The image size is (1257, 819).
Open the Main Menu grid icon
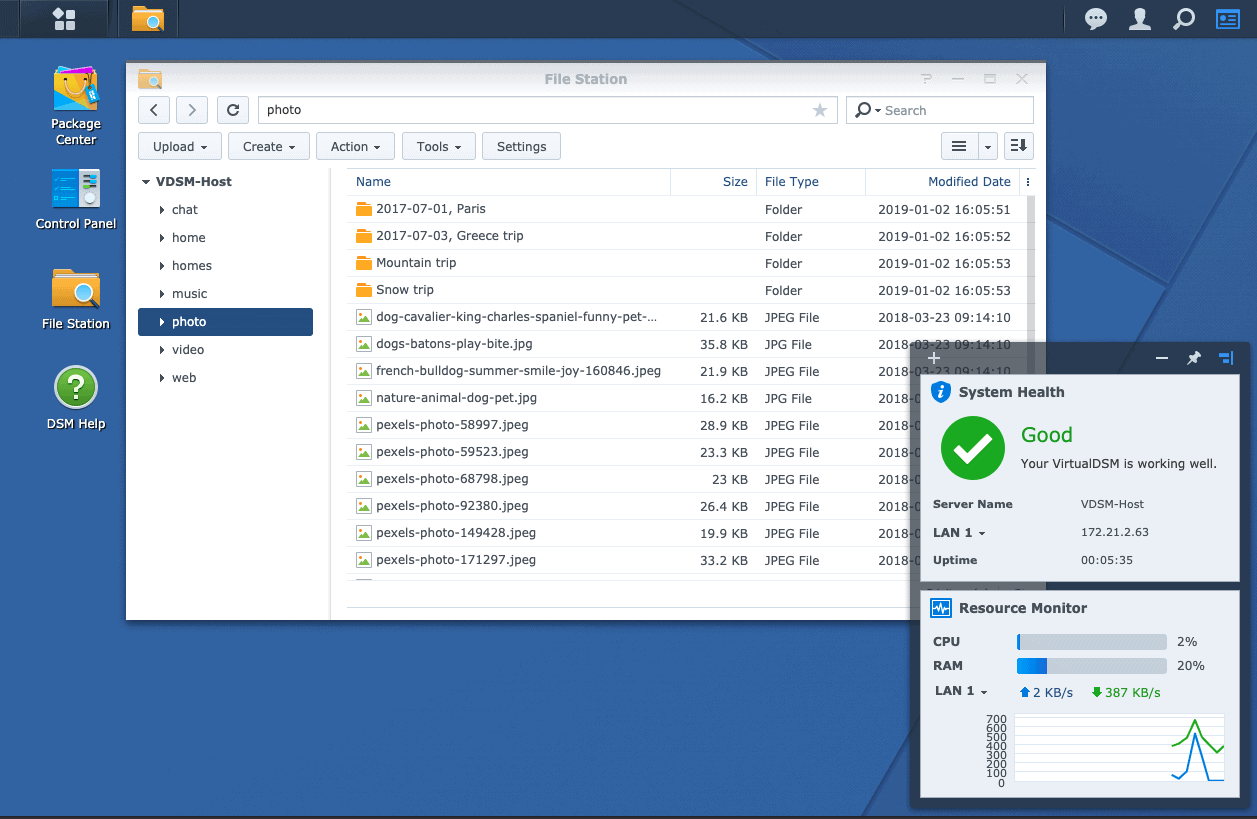tap(64, 19)
